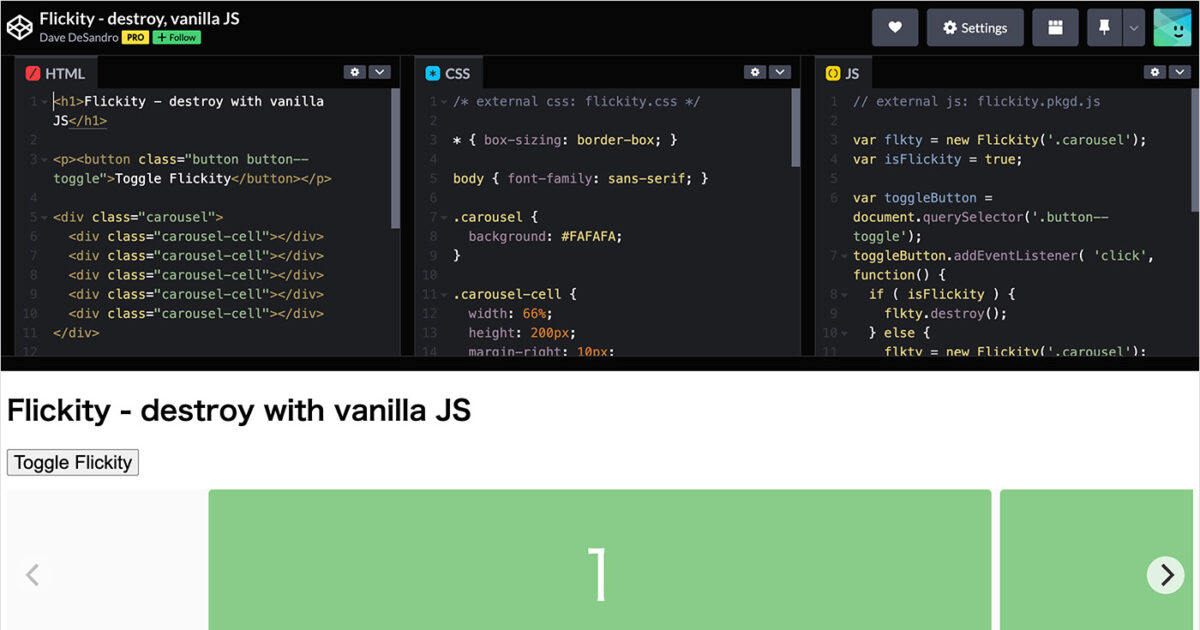Switch to the JS editor tab
Image resolution: width=1200 pixels, height=630 pixels.
(x=851, y=72)
